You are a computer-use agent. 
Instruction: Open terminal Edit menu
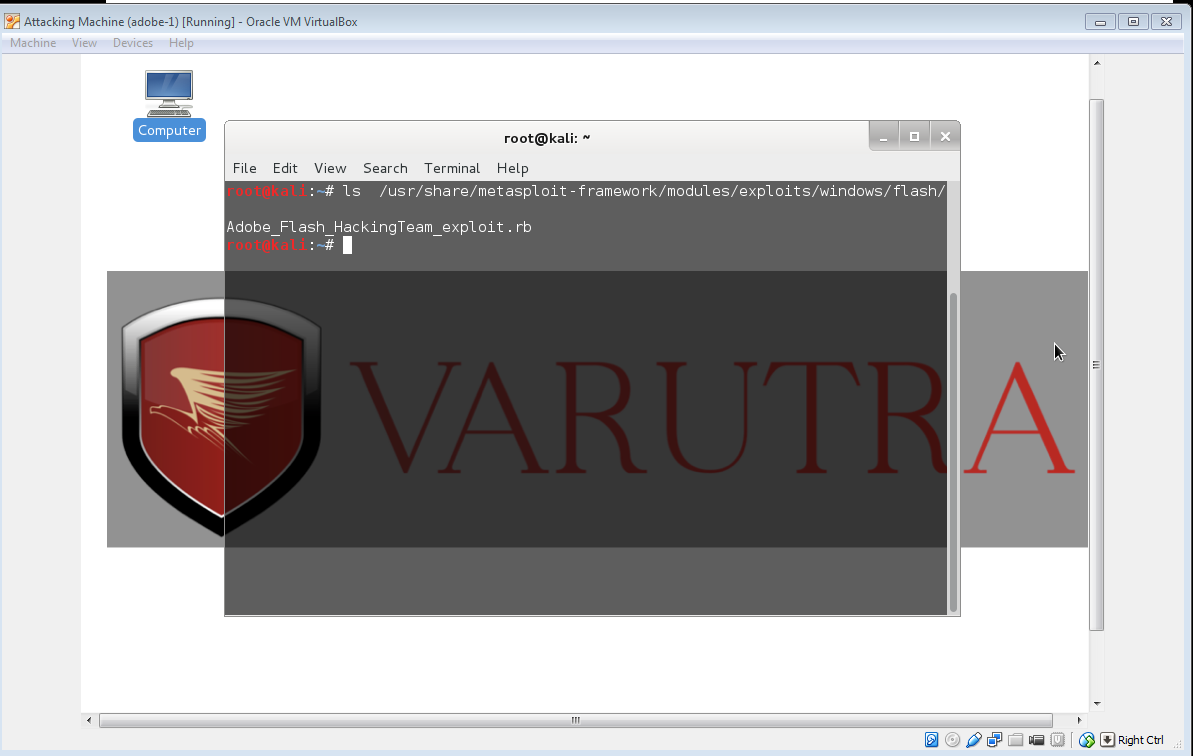pos(285,168)
